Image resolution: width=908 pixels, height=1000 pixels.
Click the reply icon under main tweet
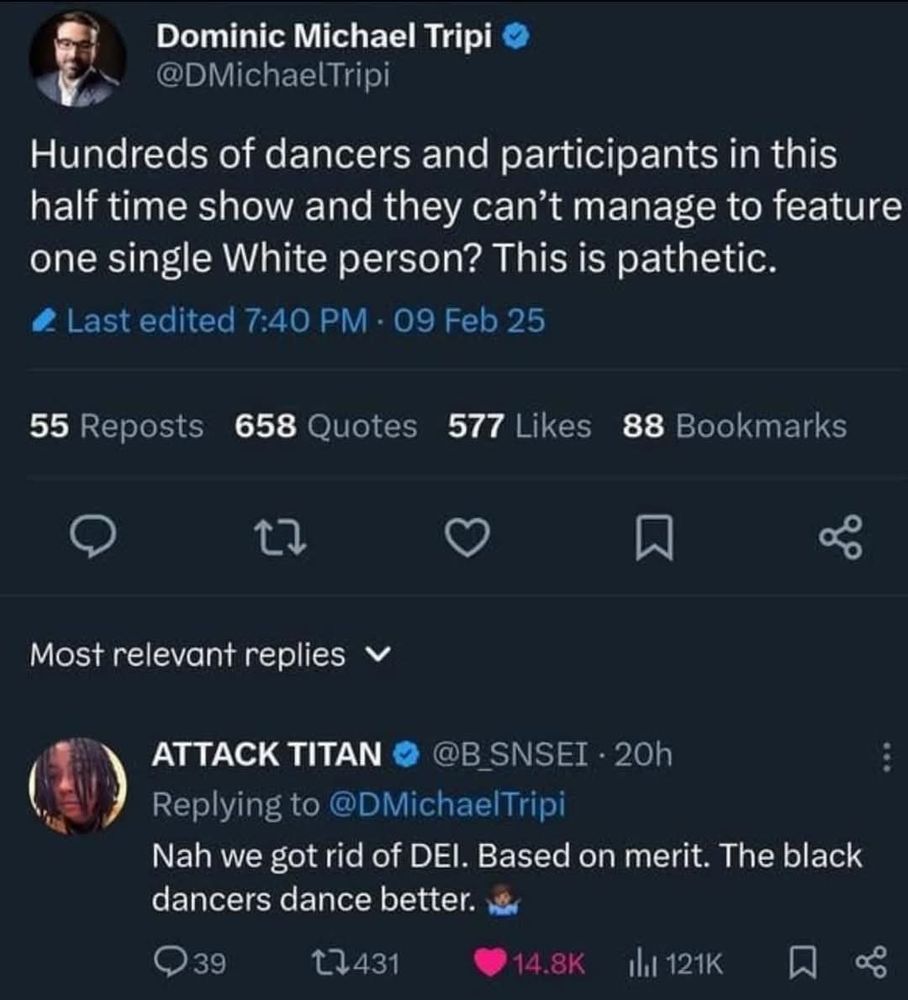pos(93,536)
